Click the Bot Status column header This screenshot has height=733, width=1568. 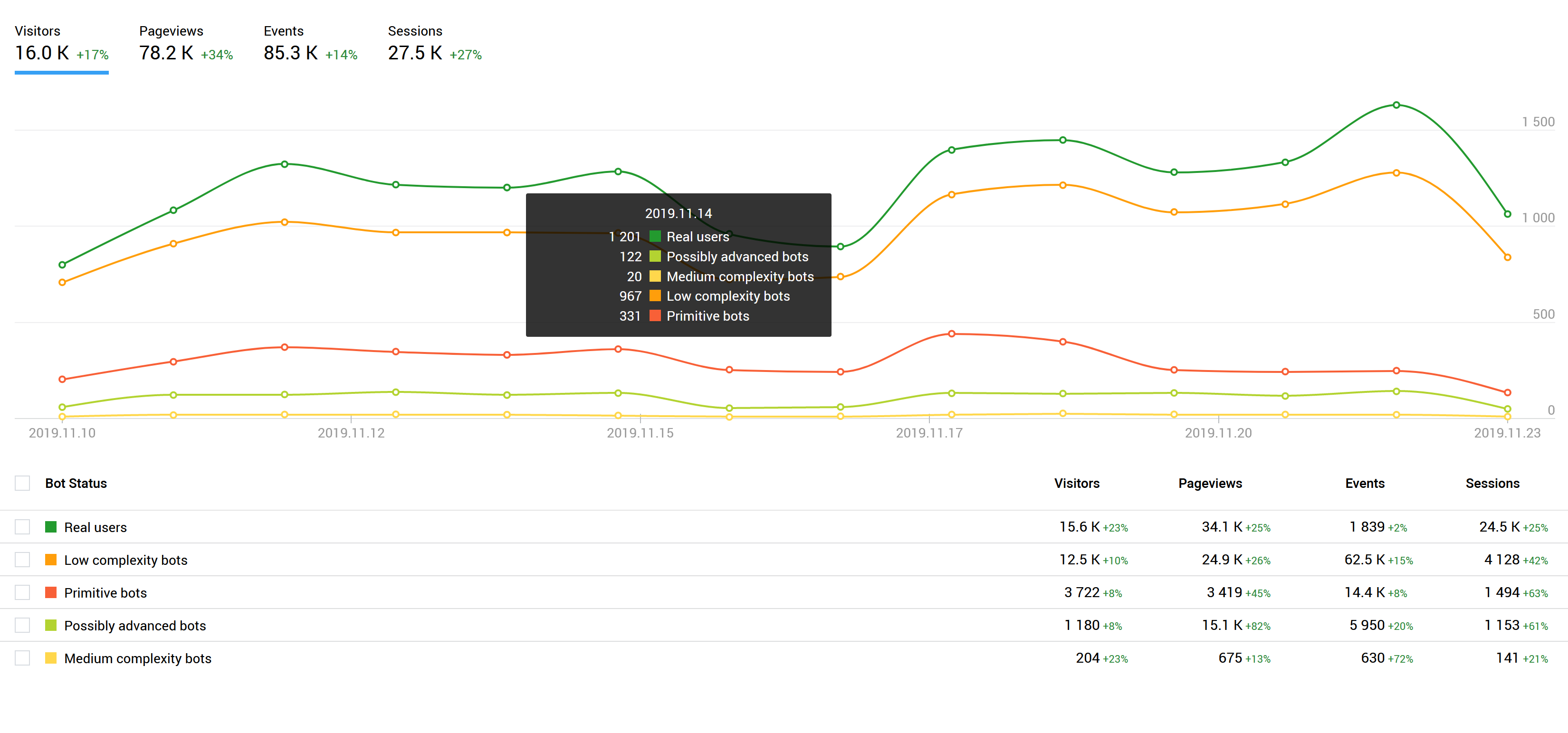[x=76, y=483]
